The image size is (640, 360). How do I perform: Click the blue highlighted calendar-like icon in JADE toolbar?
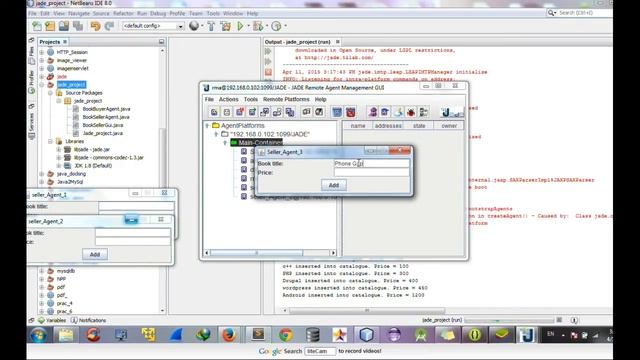click(337, 112)
